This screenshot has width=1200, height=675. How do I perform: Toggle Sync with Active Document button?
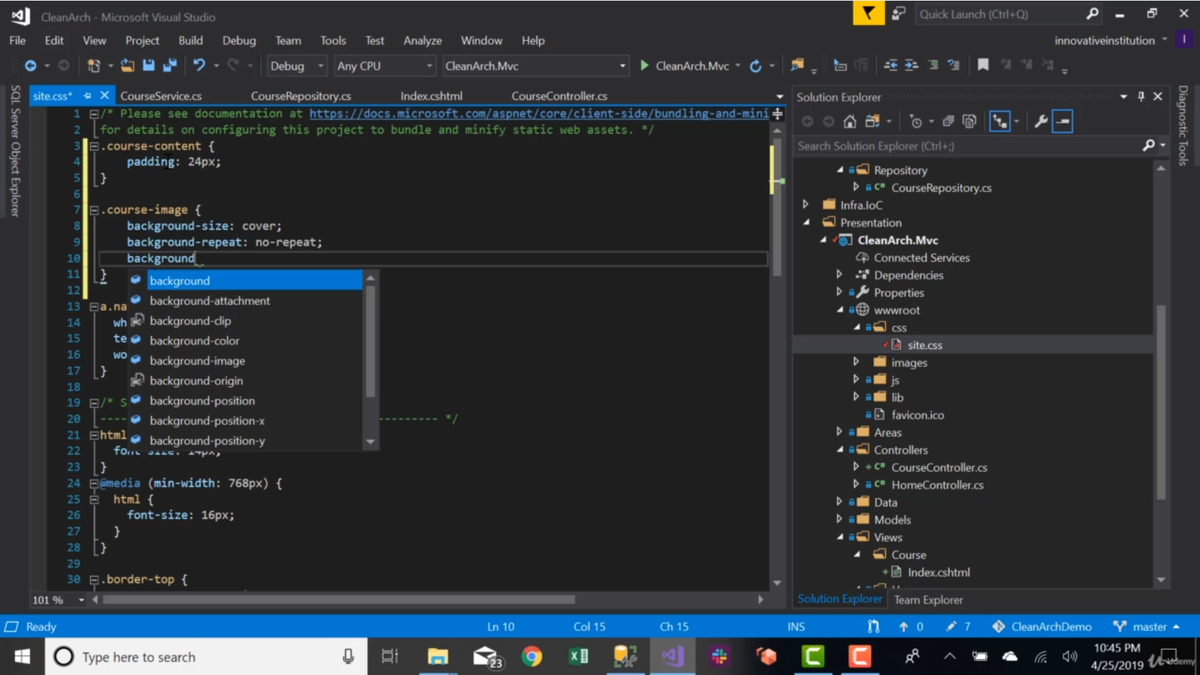click(999, 121)
